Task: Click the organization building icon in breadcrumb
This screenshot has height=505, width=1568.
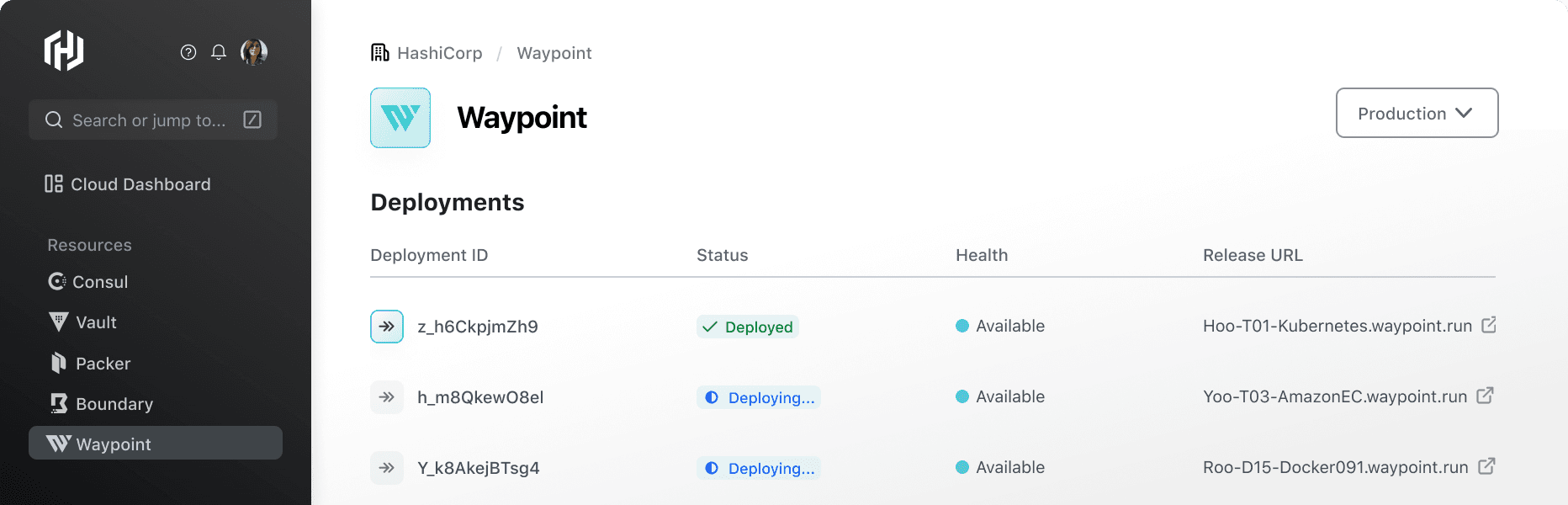Action: 380,53
